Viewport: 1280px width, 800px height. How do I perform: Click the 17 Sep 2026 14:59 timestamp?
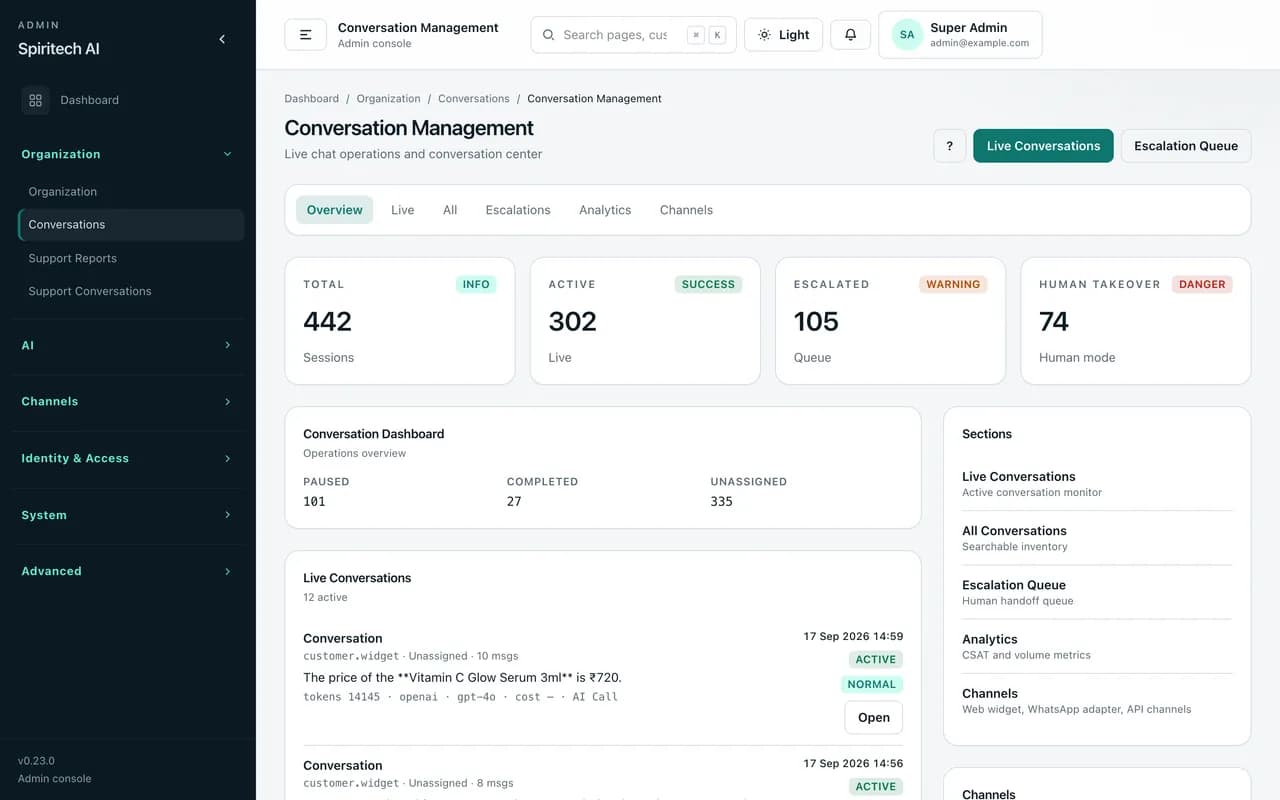pos(853,636)
